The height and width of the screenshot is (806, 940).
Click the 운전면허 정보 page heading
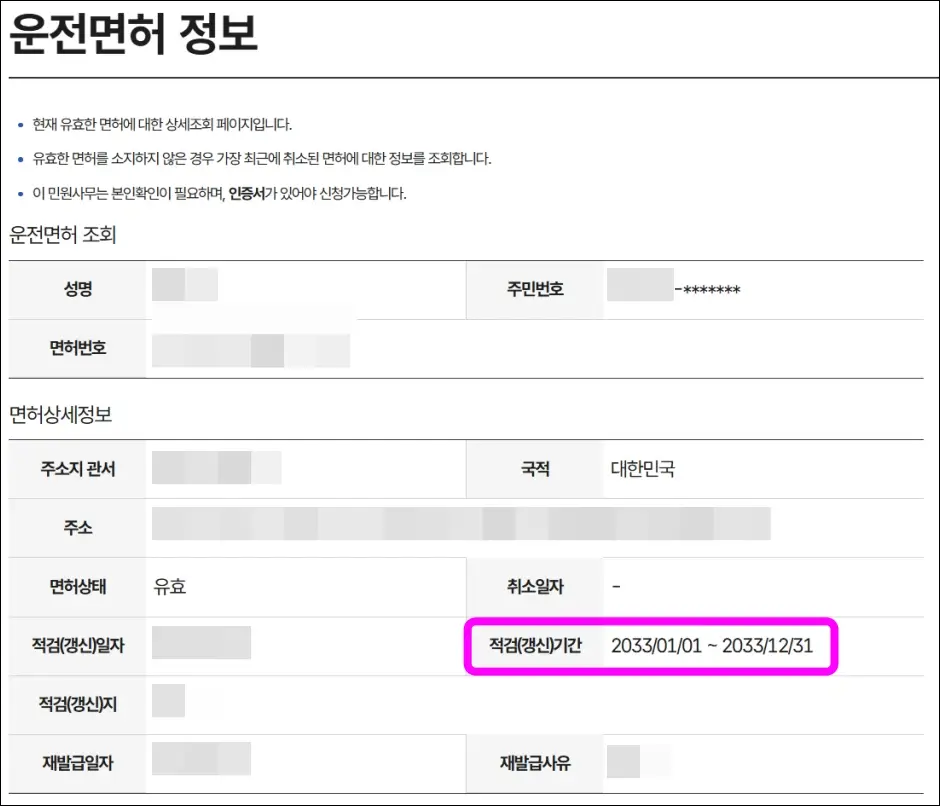[134, 33]
